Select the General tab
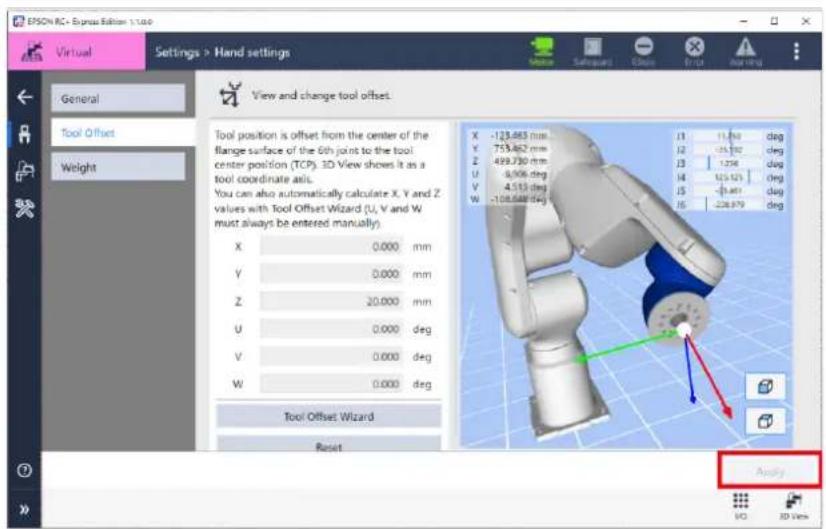 tap(118, 99)
